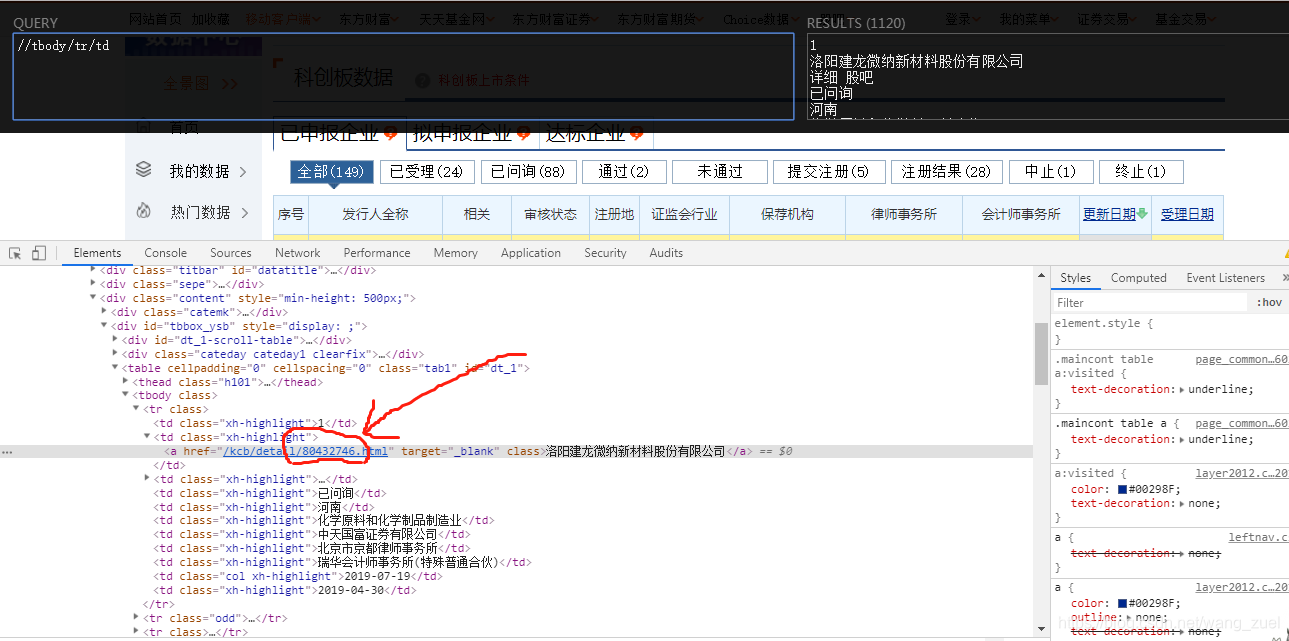Click the 热门数据 flame icon in sidebar

pos(144,211)
